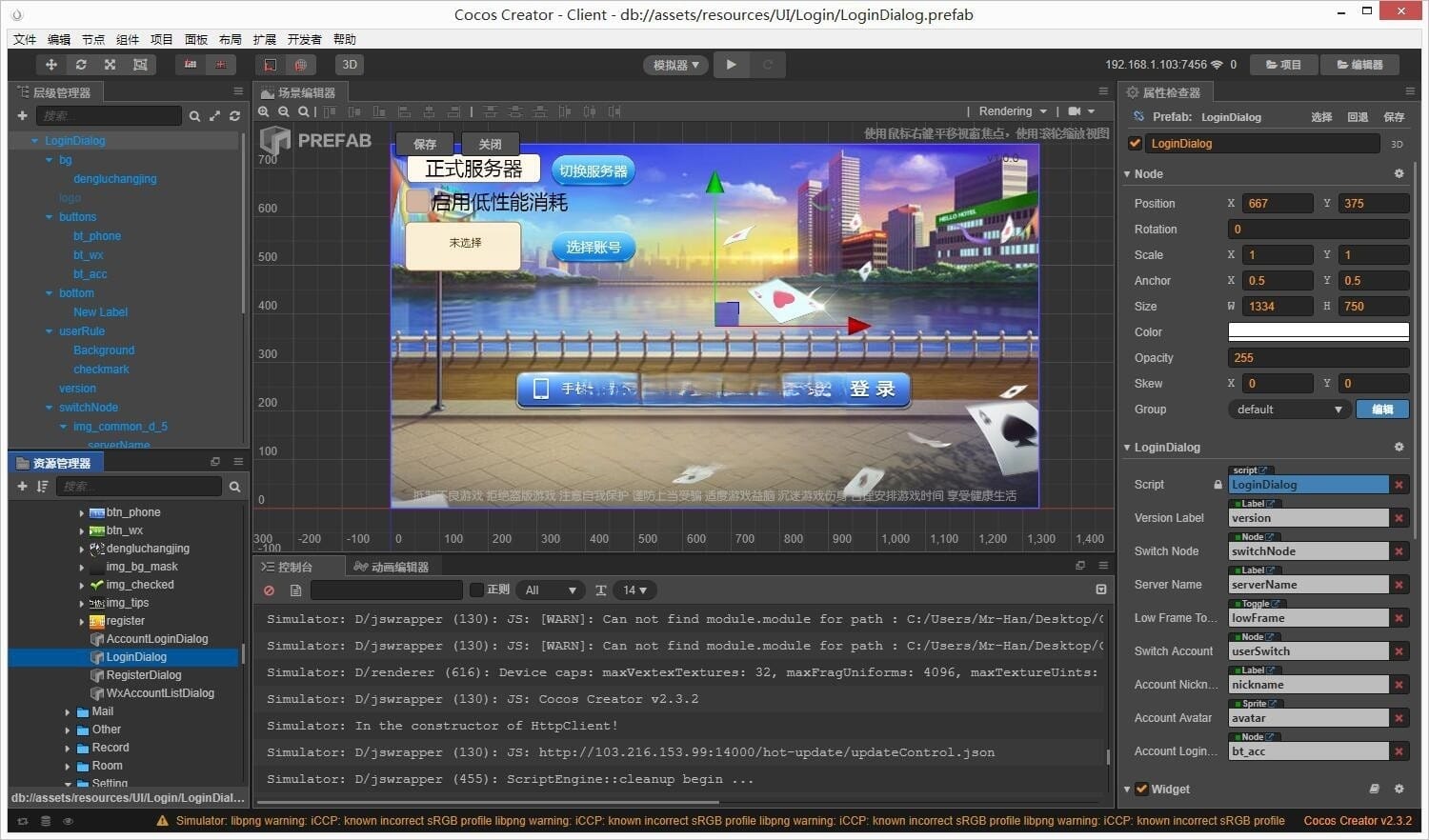
Task: Click the hierarchy search magnifier icon
Action: click(194, 116)
